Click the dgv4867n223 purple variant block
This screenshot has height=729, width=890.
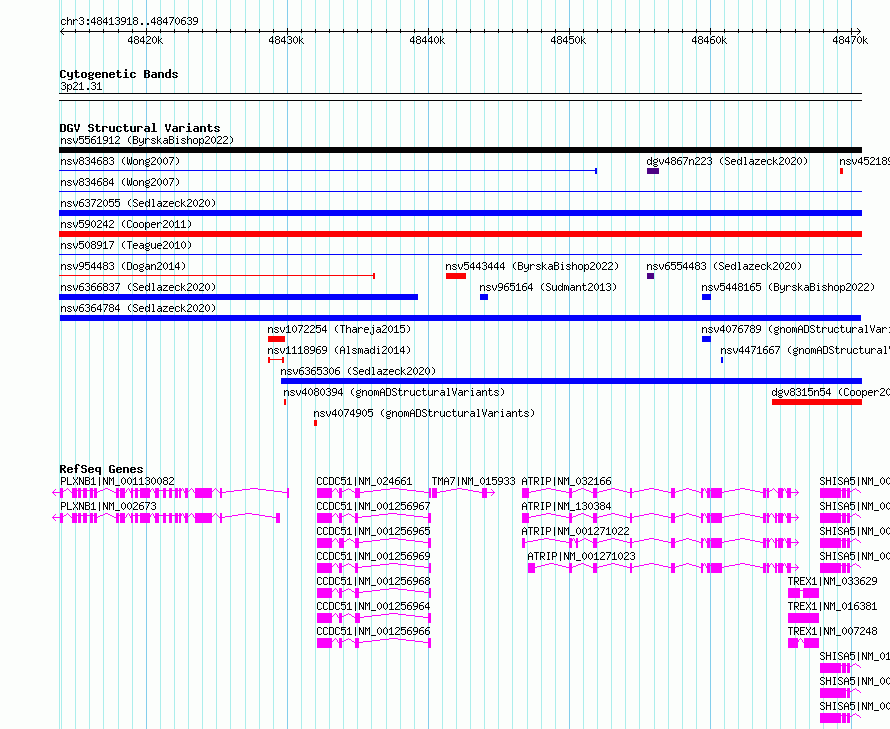653,171
